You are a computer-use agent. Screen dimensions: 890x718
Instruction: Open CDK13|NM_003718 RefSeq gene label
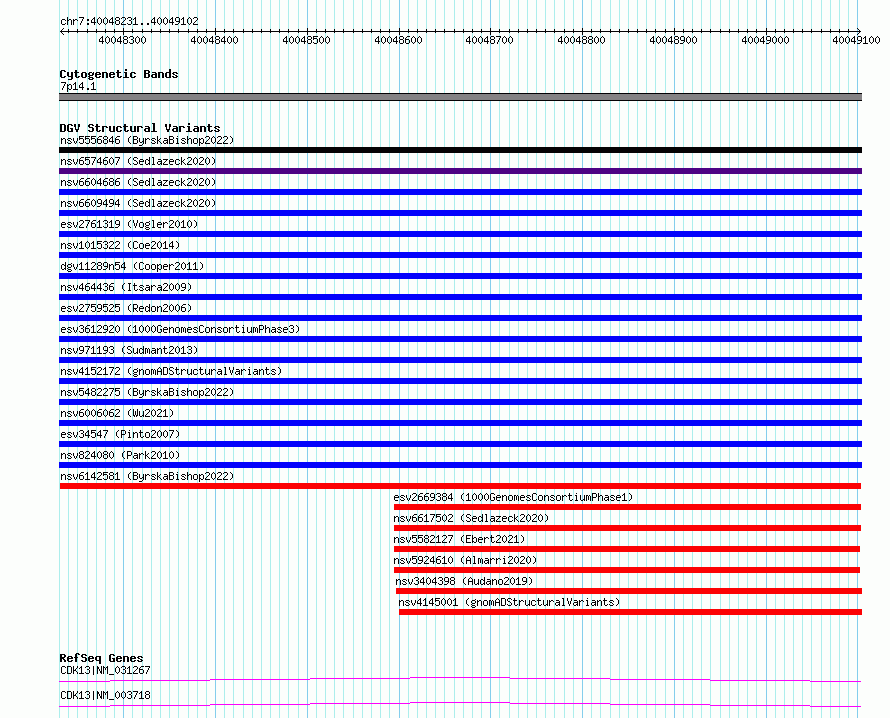pos(105,695)
